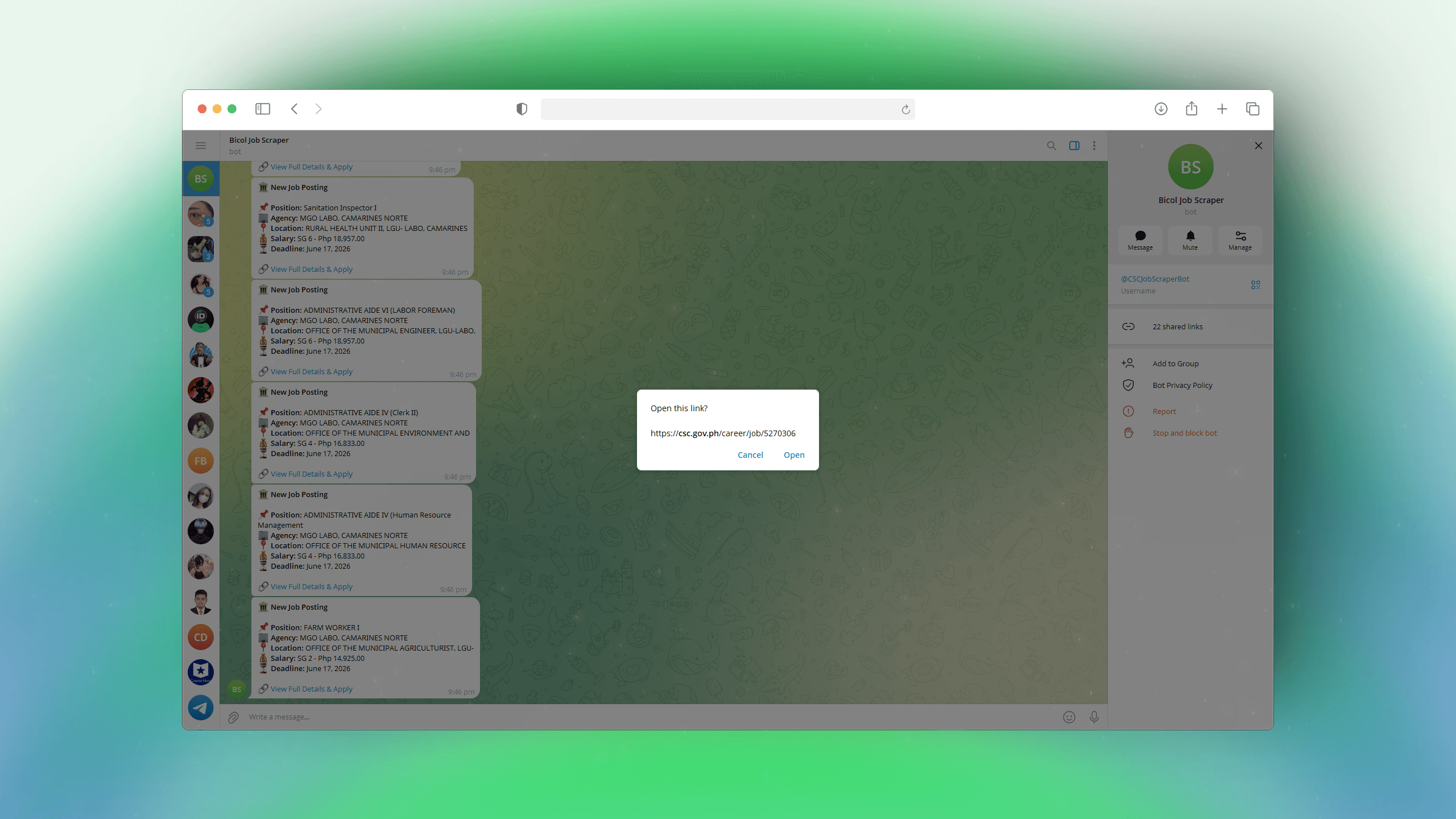
Task: Open the CD chat in sidebar
Action: pyautogui.click(x=201, y=637)
